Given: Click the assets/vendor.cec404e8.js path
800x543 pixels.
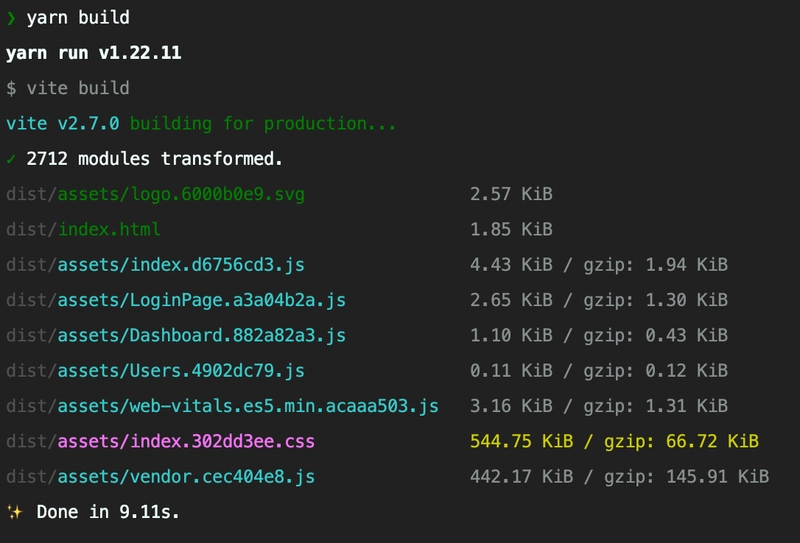Looking at the screenshot, I should click(x=186, y=477).
